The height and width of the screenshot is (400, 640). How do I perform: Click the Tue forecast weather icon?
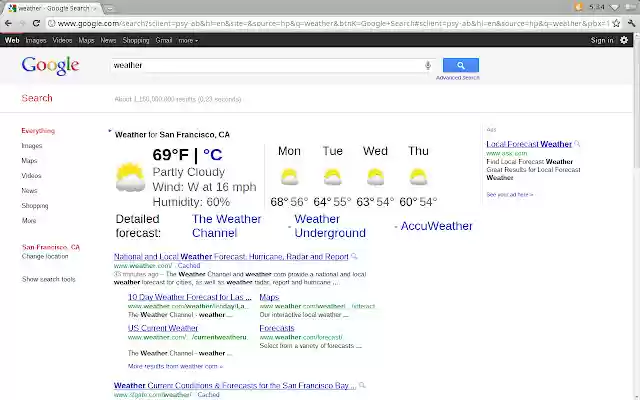tap(332, 177)
